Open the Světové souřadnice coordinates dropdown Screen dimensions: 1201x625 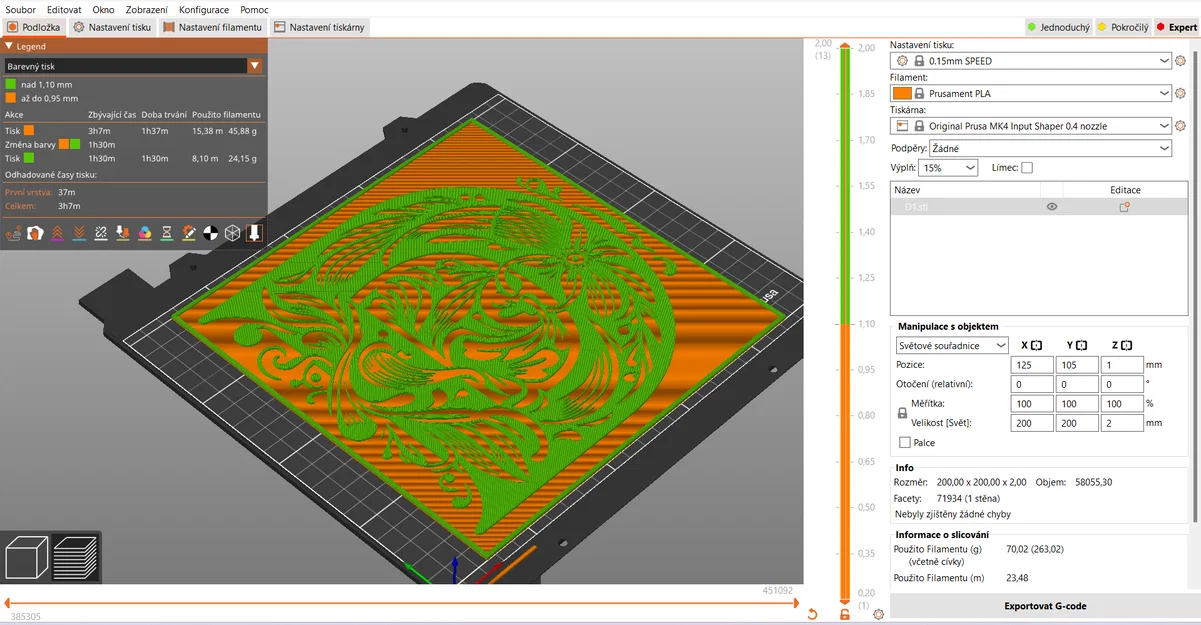click(x=953, y=345)
